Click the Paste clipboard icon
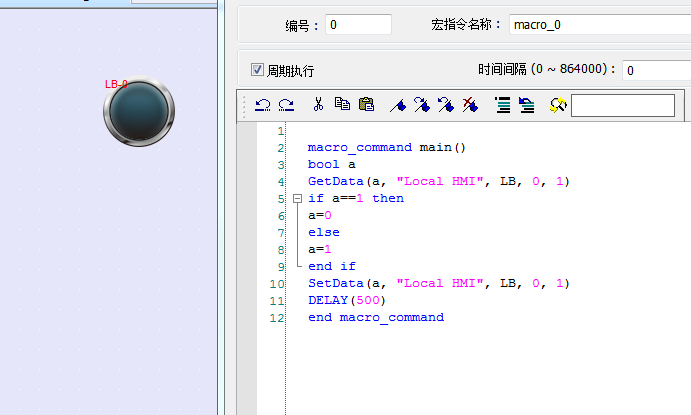The height and width of the screenshot is (415, 691). pos(366,104)
